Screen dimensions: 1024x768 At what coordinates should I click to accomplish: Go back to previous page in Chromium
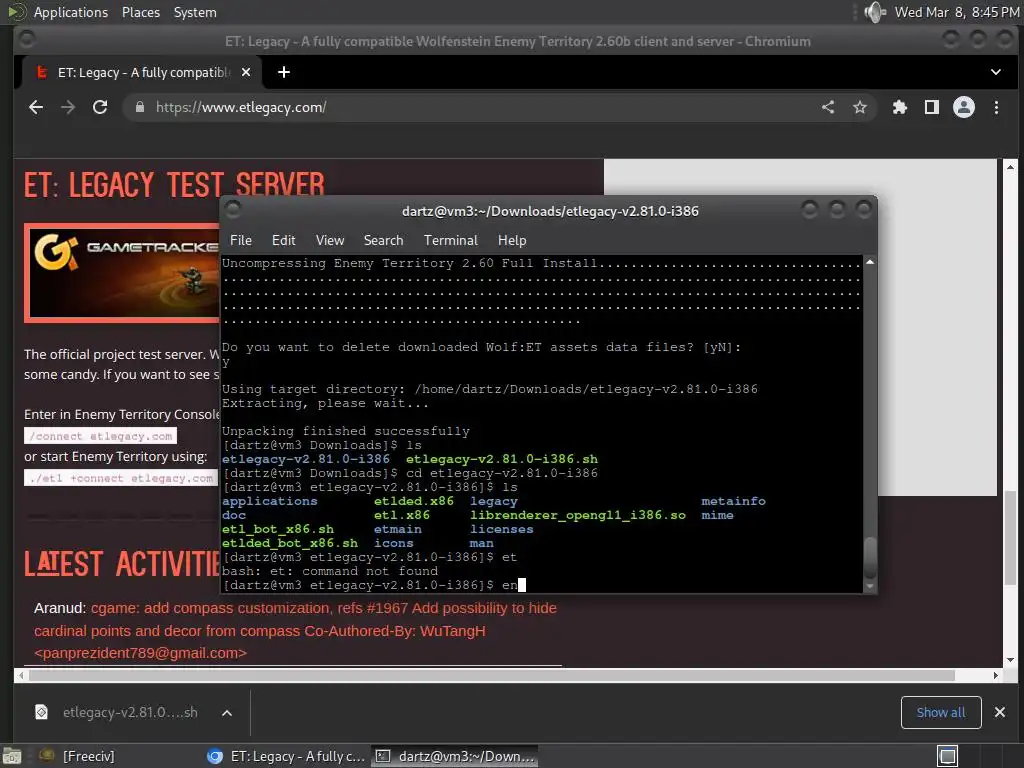[36, 107]
